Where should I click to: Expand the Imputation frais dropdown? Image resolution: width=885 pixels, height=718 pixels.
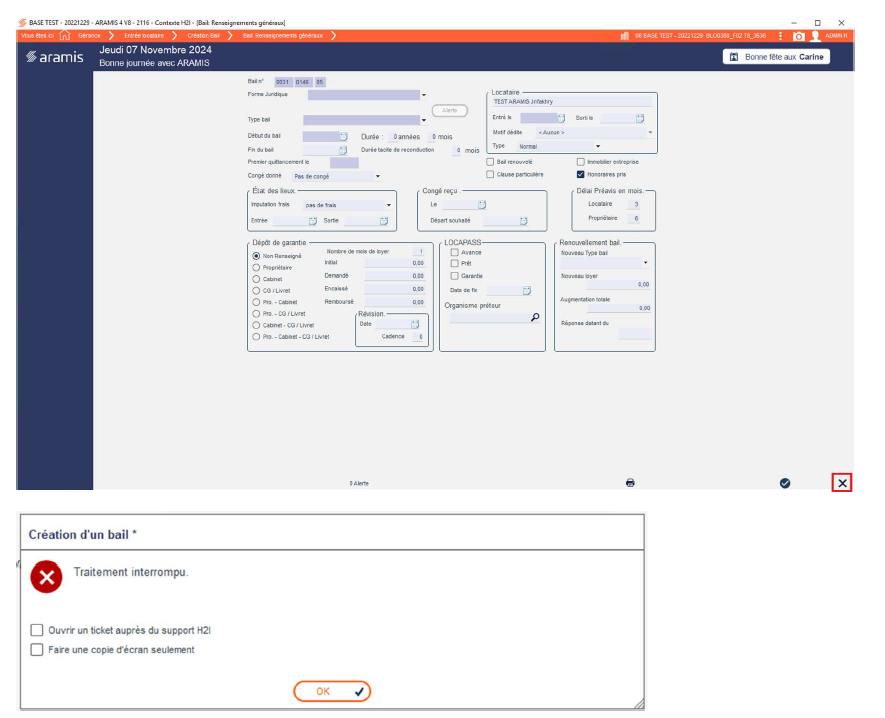388,205
